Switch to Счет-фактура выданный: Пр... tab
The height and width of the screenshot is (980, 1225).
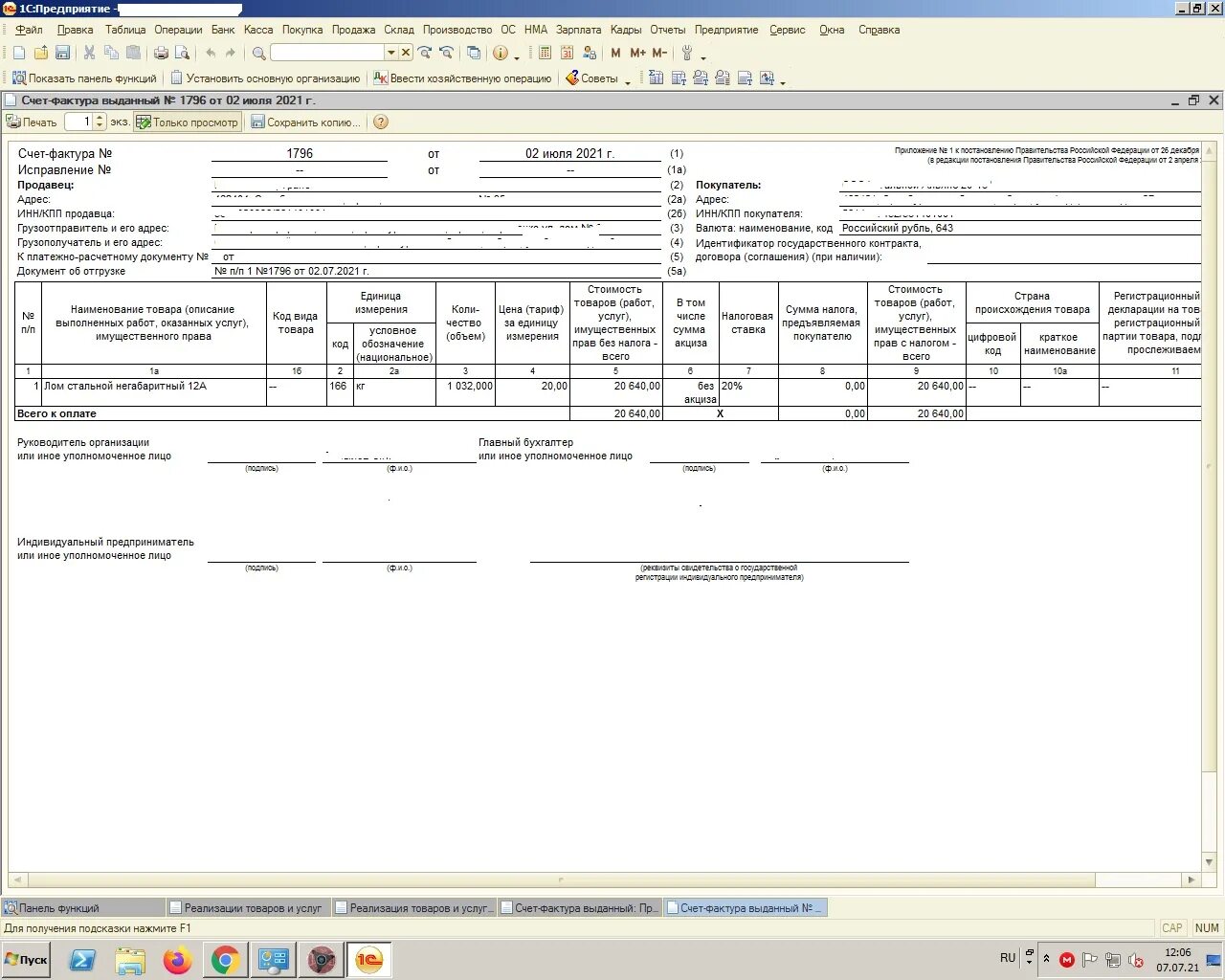[580, 908]
